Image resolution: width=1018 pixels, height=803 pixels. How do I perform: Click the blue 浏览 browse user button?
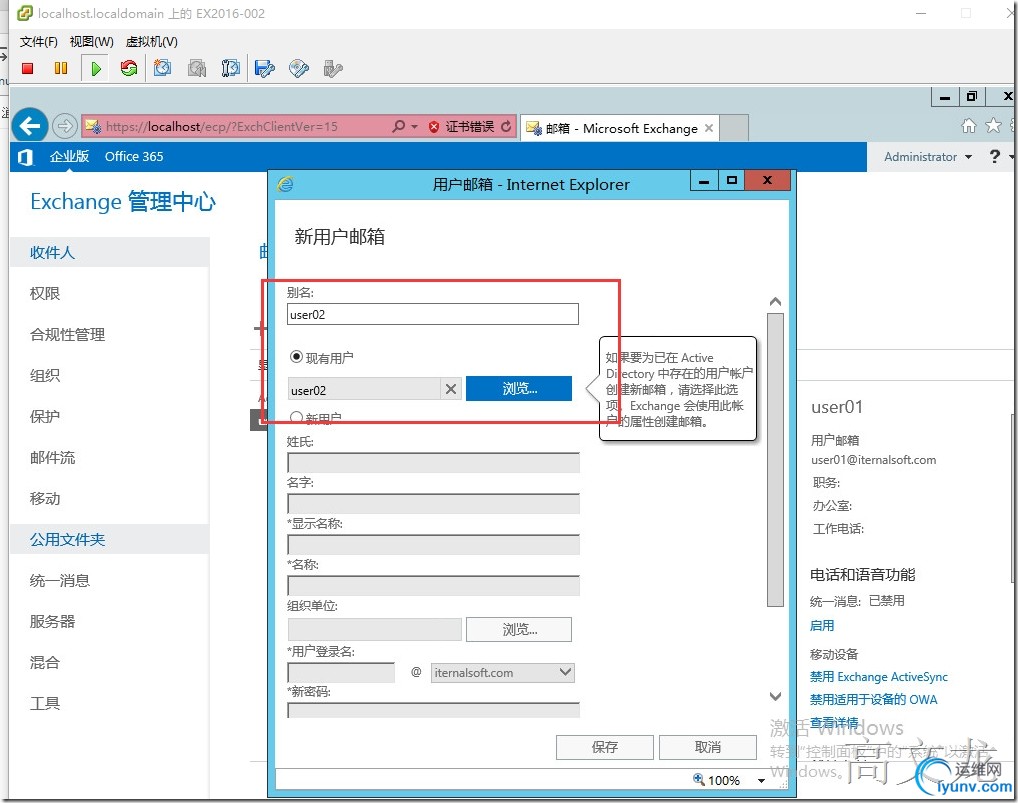click(x=519, y=388)
